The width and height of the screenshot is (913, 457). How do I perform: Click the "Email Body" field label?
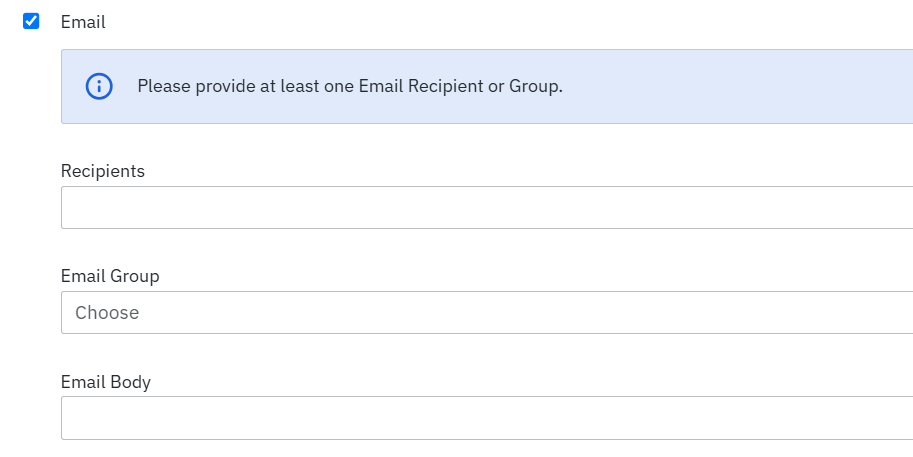point(106,382)
